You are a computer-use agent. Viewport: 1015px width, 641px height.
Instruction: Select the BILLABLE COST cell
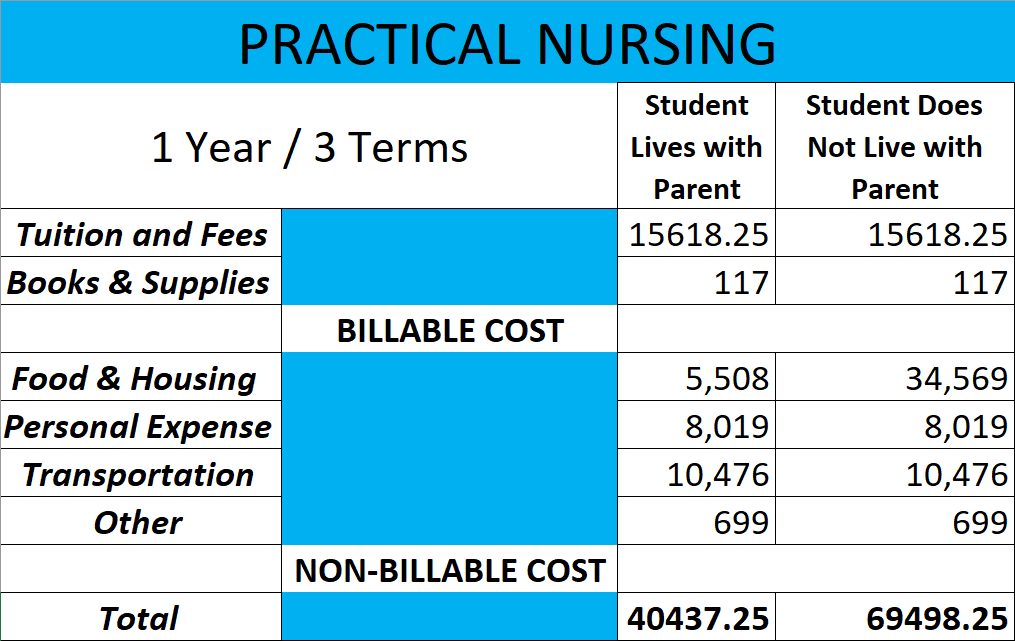[450, 329]
